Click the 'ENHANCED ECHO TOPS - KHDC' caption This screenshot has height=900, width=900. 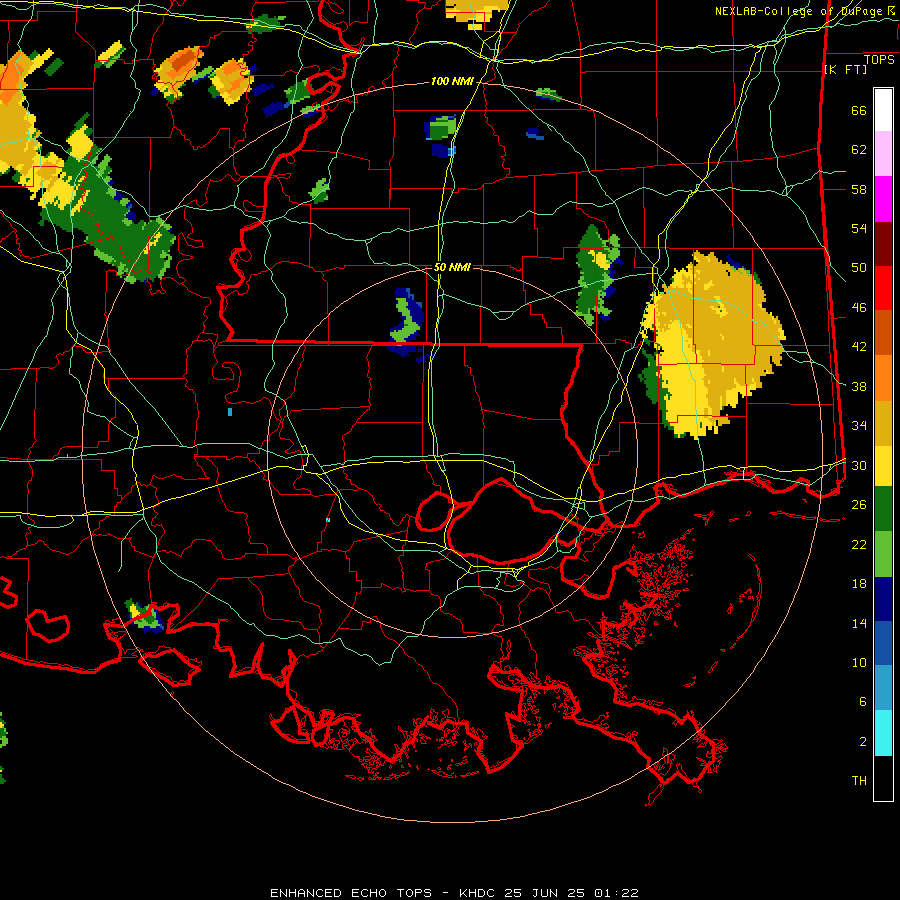pos(385,893)
